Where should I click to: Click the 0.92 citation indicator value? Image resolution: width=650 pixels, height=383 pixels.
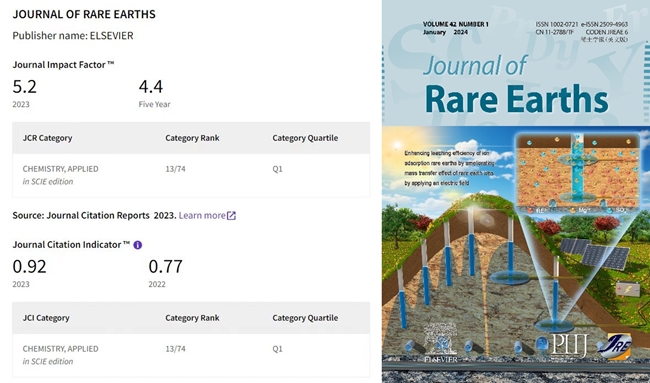pyautogui.click(x=29, y=267)
